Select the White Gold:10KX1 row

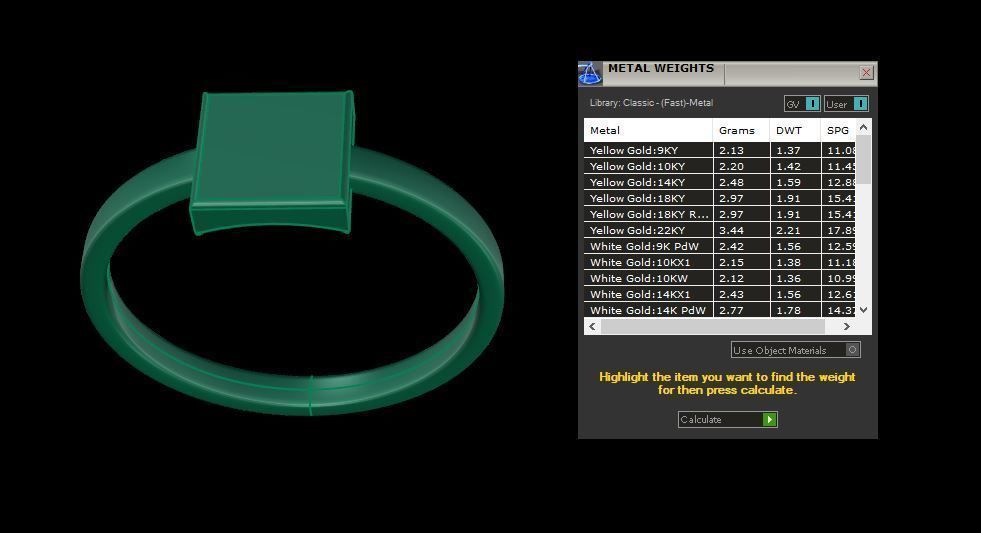tap(719, 263)
